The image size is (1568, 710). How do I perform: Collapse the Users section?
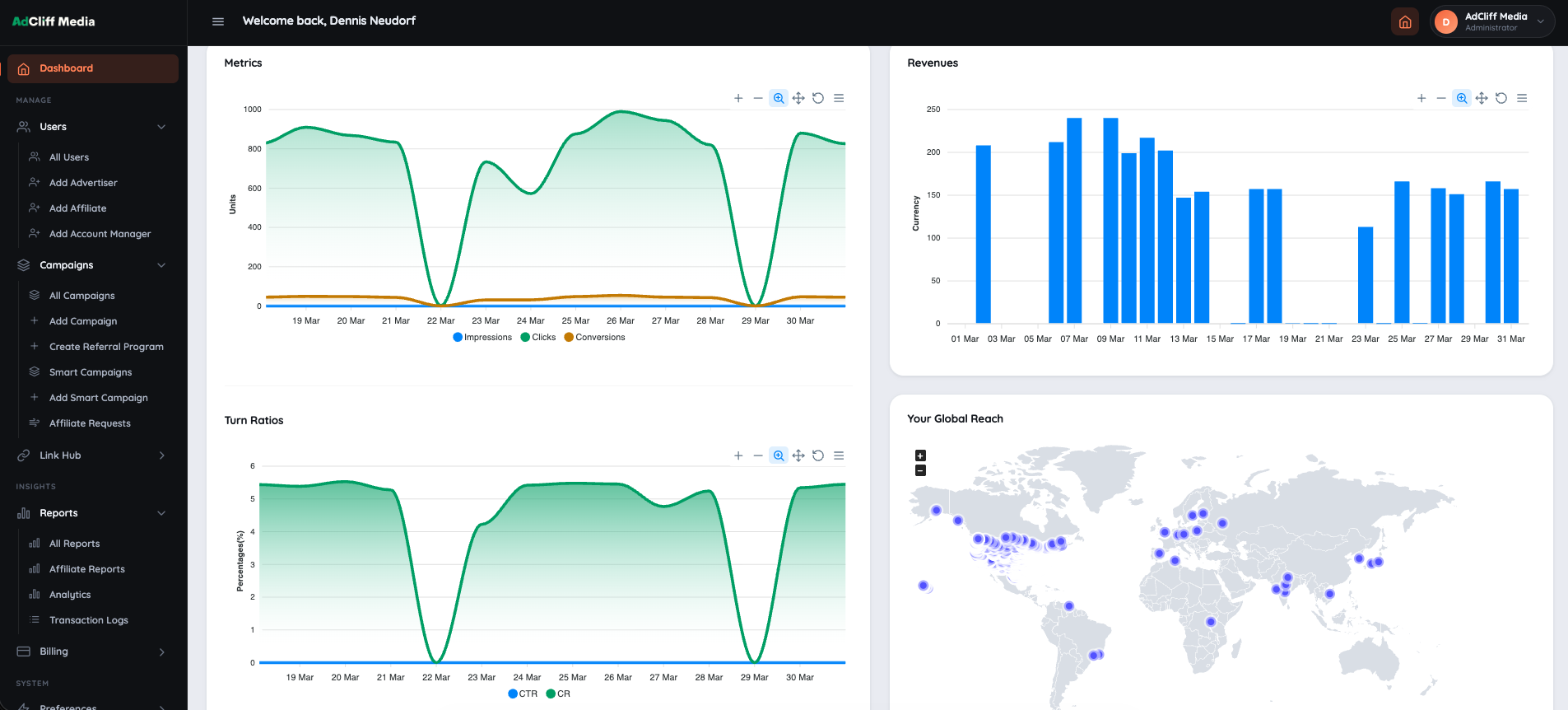[92, 127]
